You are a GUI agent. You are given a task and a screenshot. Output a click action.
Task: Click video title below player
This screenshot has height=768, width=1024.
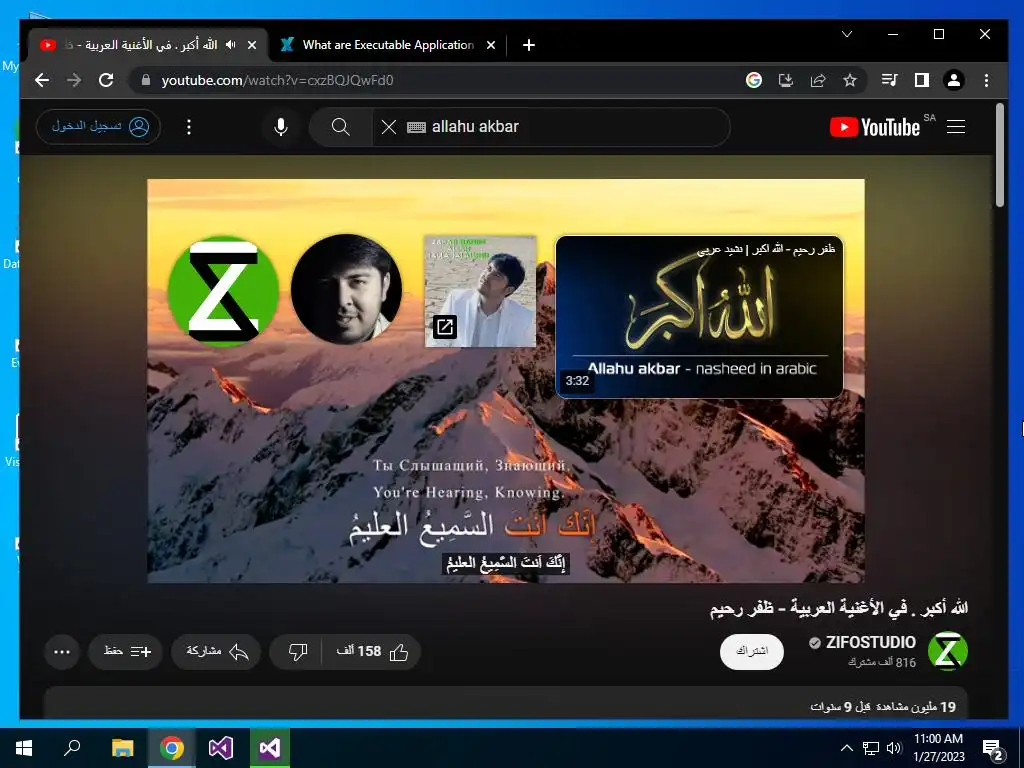(839, 607)
